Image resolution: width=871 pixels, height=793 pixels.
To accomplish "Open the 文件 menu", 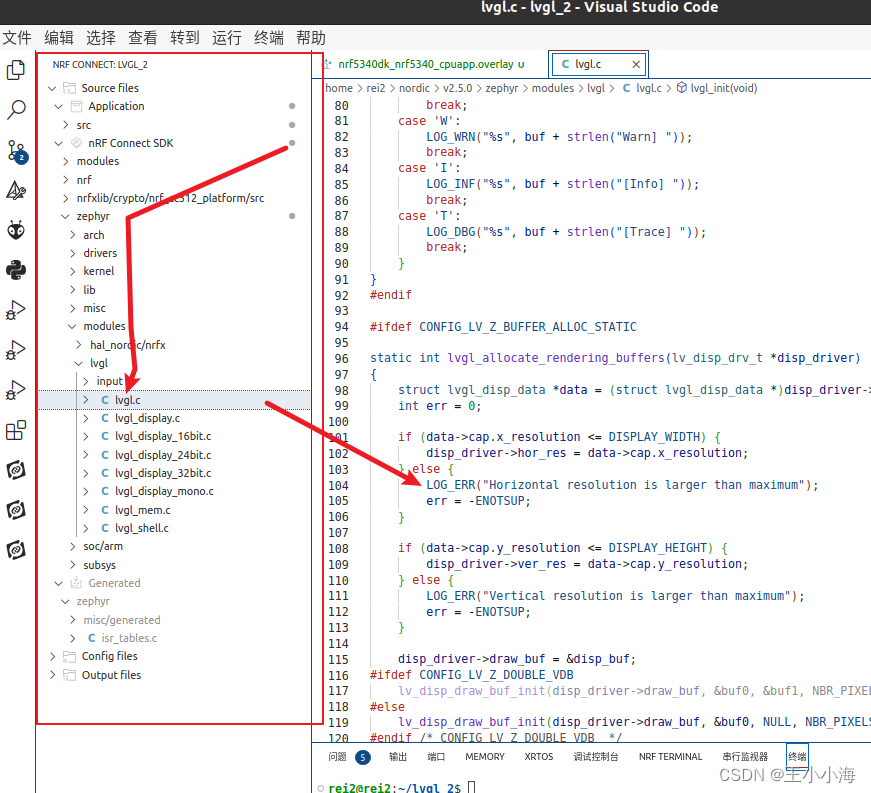I will click(x=17, y=38).
